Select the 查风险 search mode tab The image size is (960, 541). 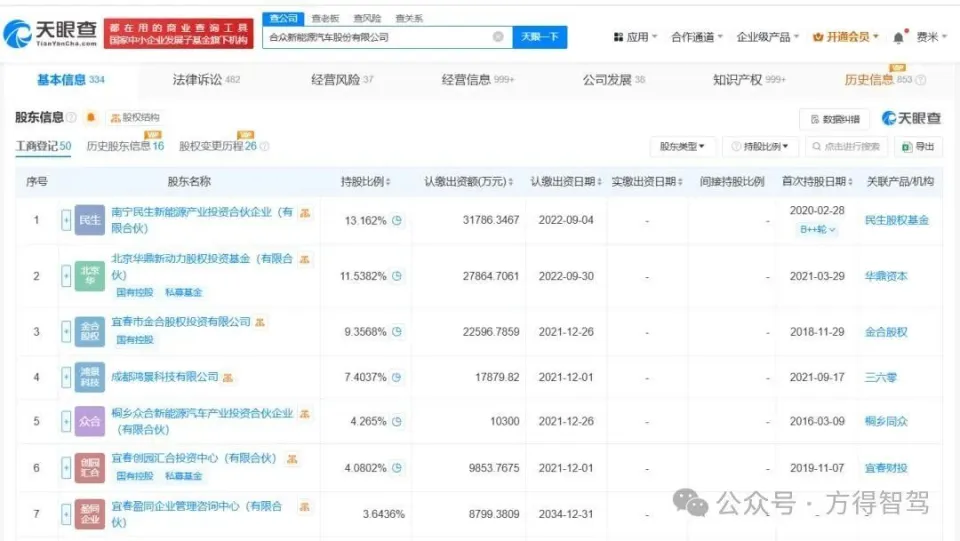[367, 18]
